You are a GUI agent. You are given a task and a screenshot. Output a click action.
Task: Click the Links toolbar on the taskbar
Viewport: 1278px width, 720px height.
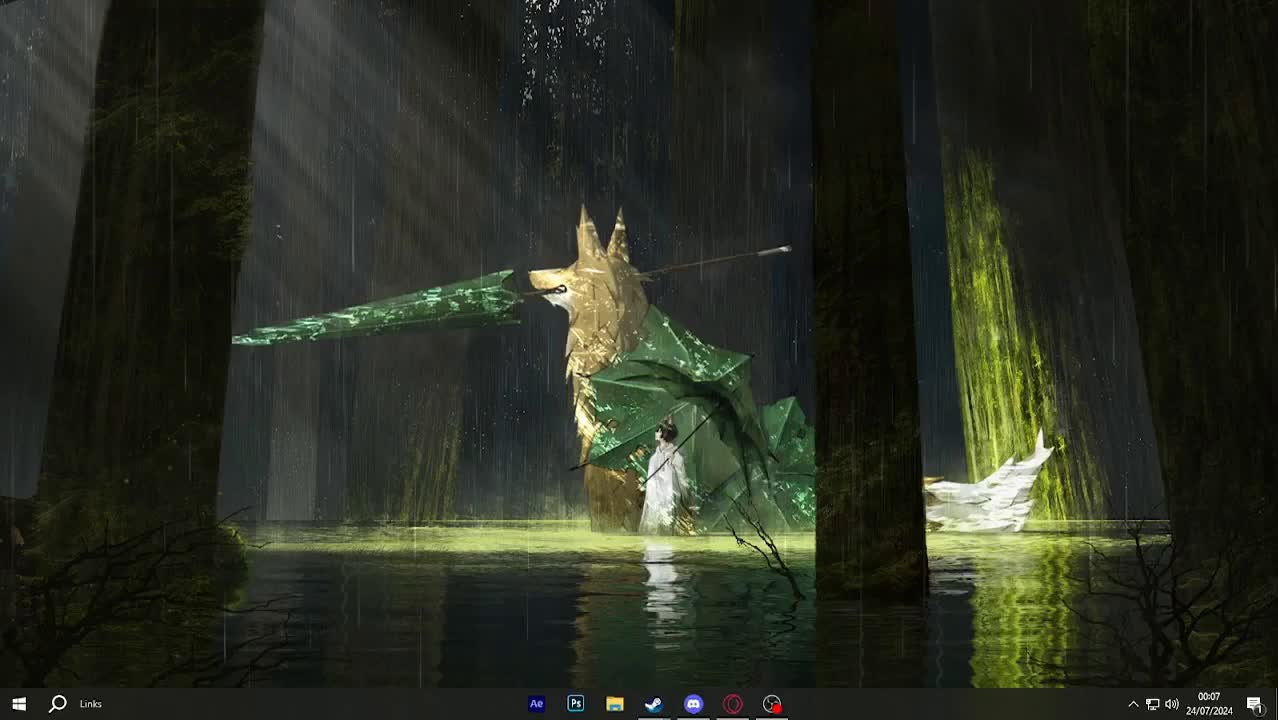[90, 703]
